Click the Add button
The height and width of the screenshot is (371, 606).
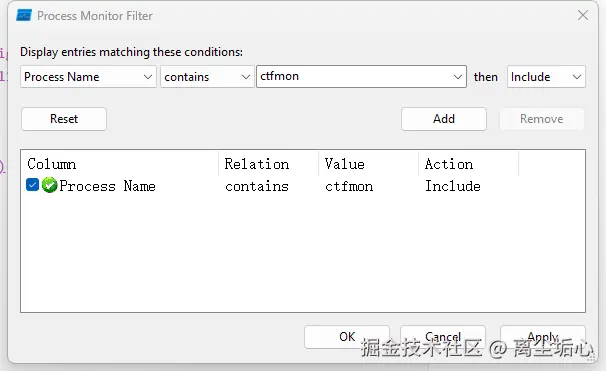[x=444, y=119]
